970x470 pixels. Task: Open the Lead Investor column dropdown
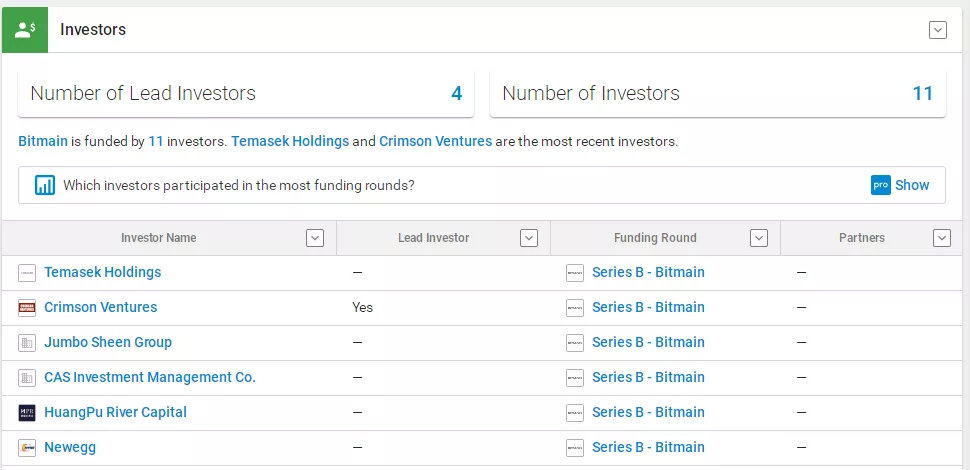tap(529, 238)
